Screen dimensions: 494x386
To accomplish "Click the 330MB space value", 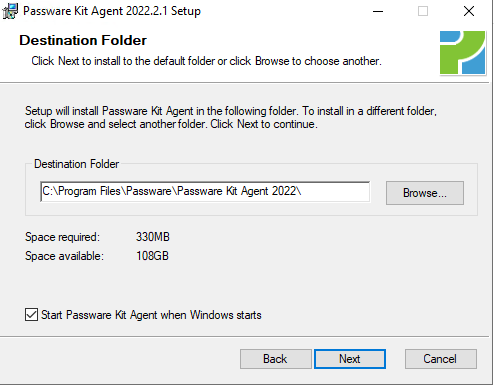I will coord(153,237).
